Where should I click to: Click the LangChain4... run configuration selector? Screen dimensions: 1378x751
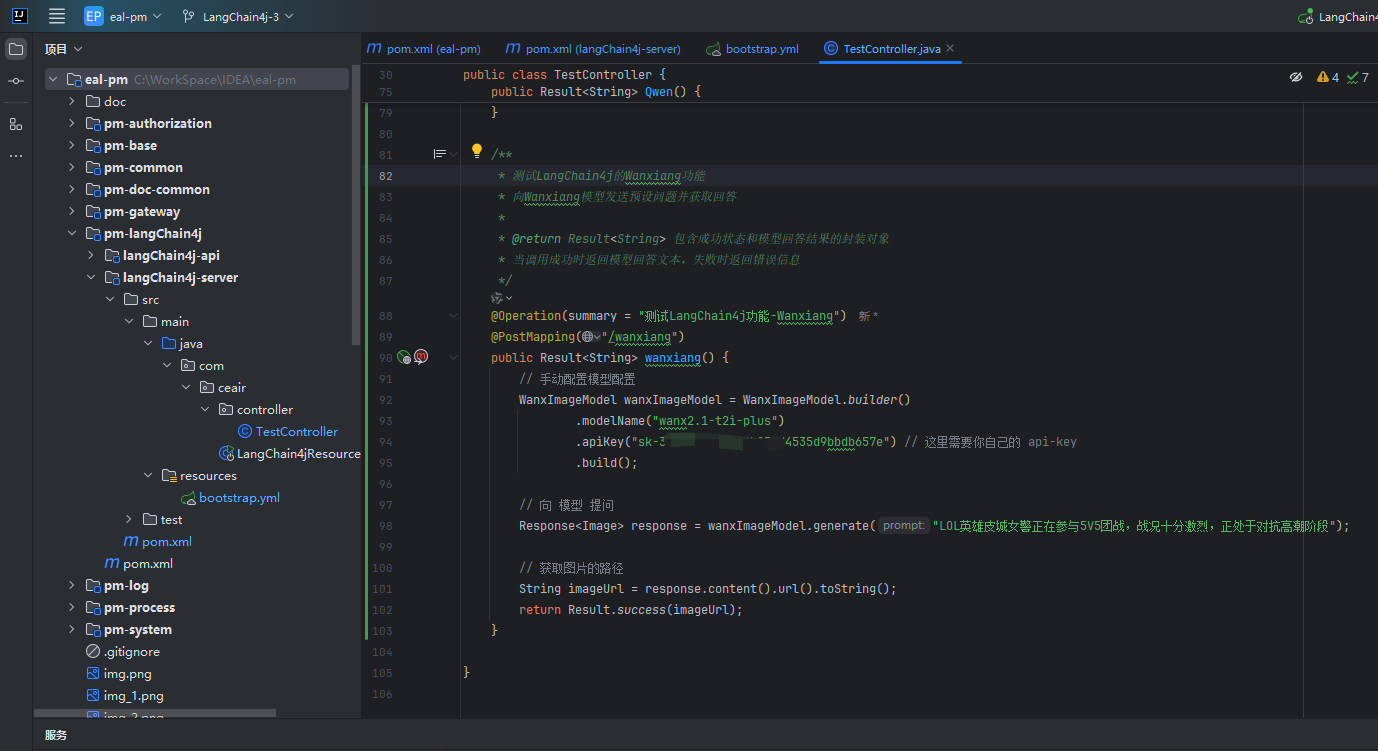point(1337,17)
